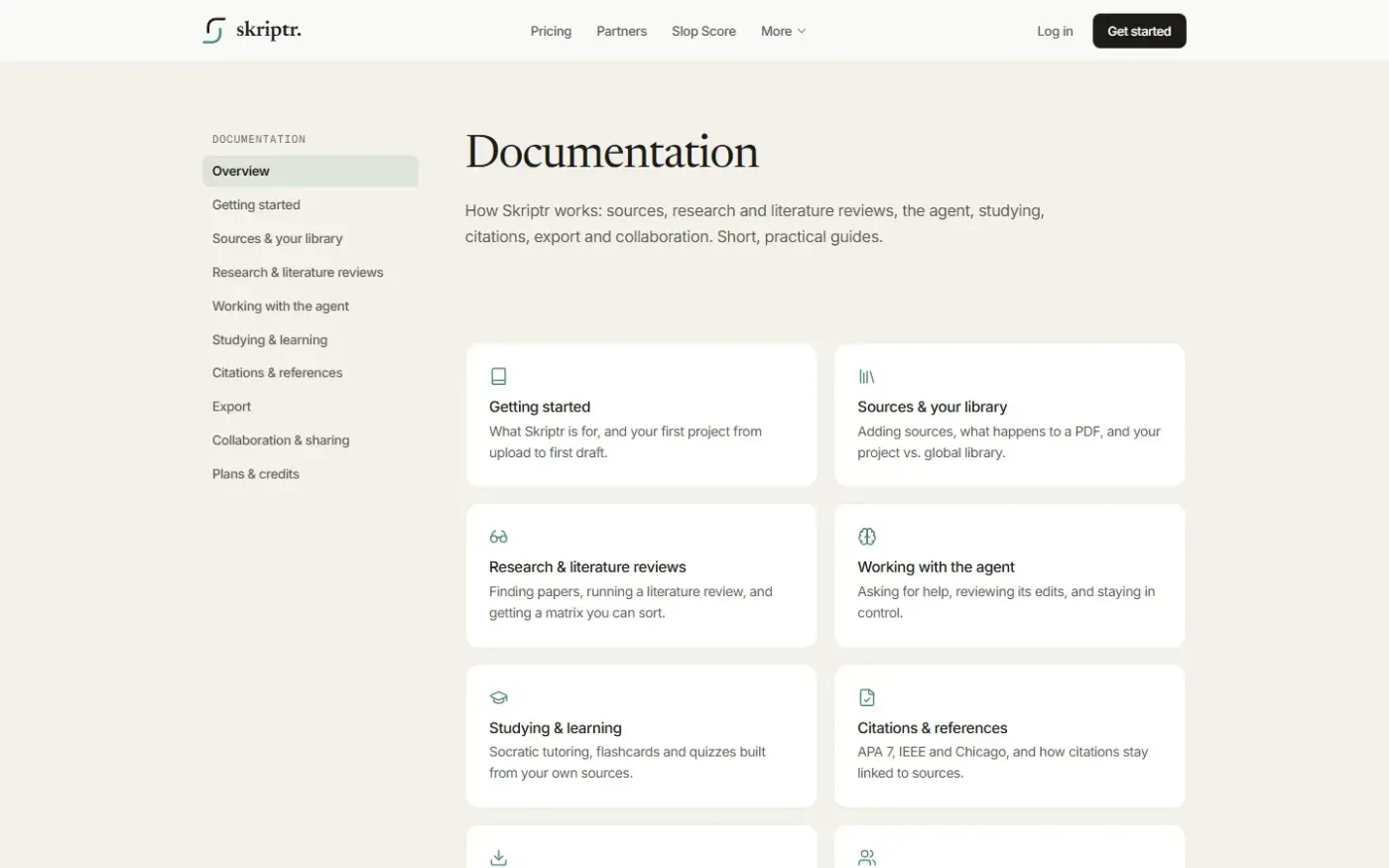This screenshot has height=868, width=1389.
Task: Click text 'APA 7, IEEE and Chicago'
Action: (932, 751)
